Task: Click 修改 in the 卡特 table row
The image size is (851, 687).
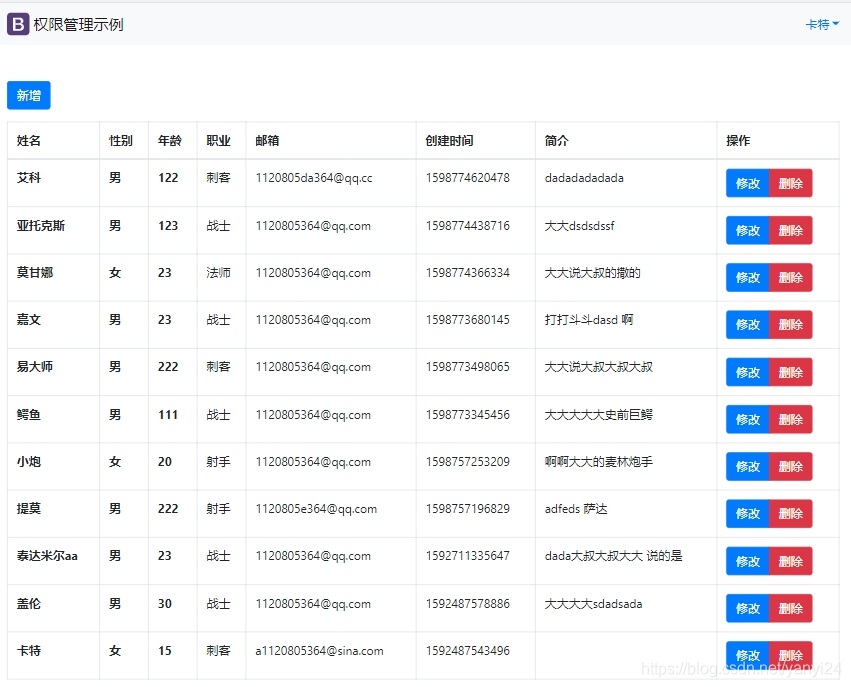Action: pyautogui.click(x=747, y=656)
